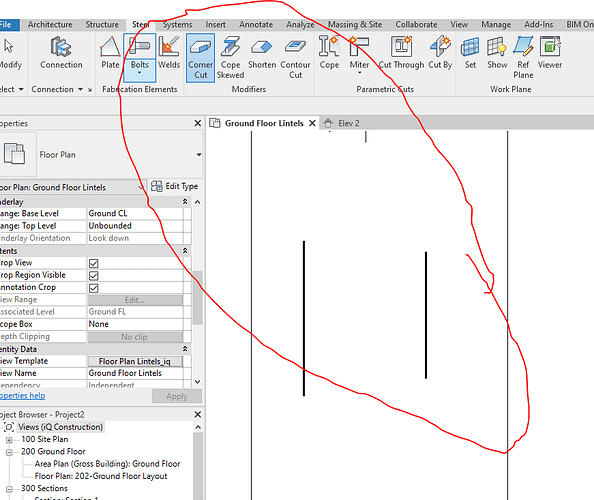Switch to the Structure ribbon tab

point(102,25)
